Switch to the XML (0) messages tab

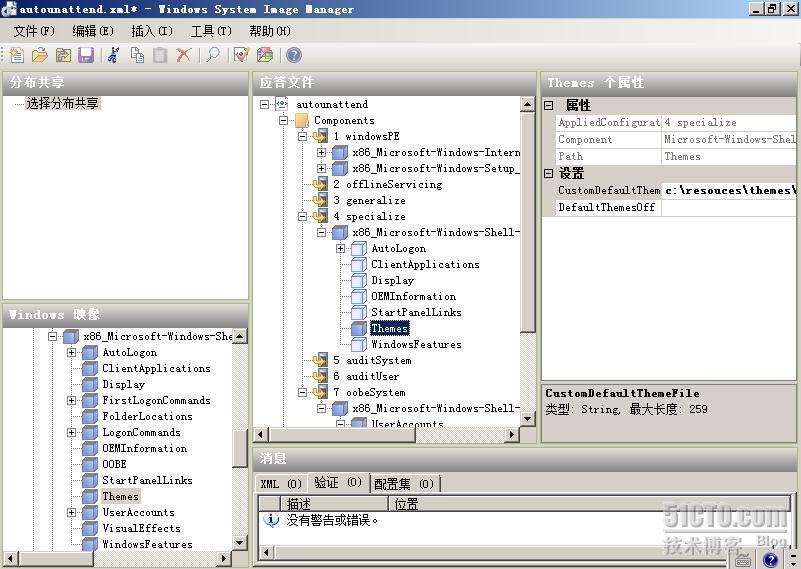281,483
